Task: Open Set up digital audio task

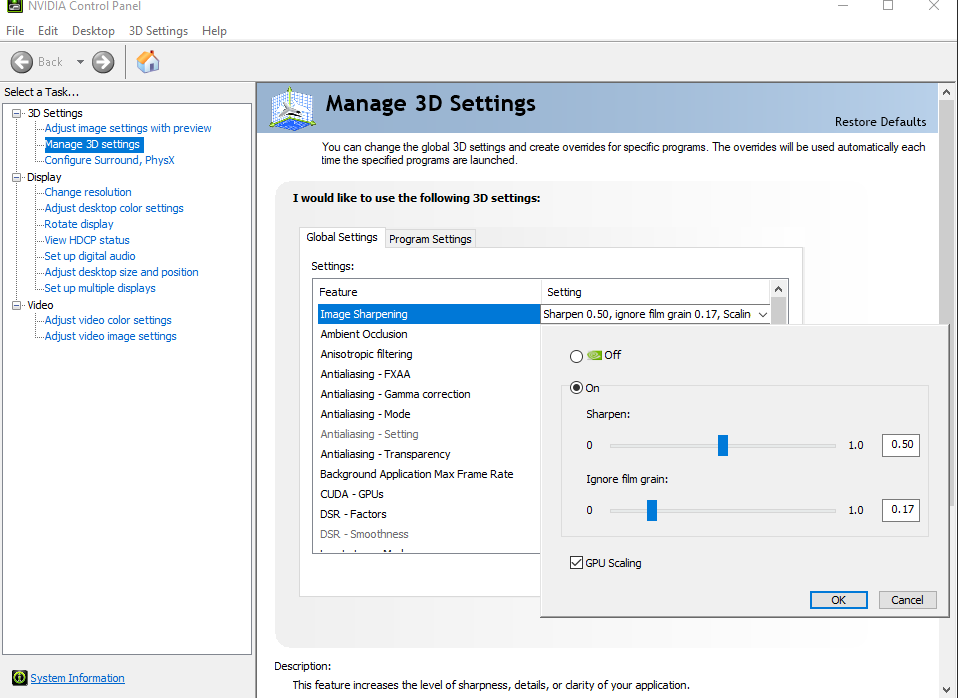Action: point(90,256)
